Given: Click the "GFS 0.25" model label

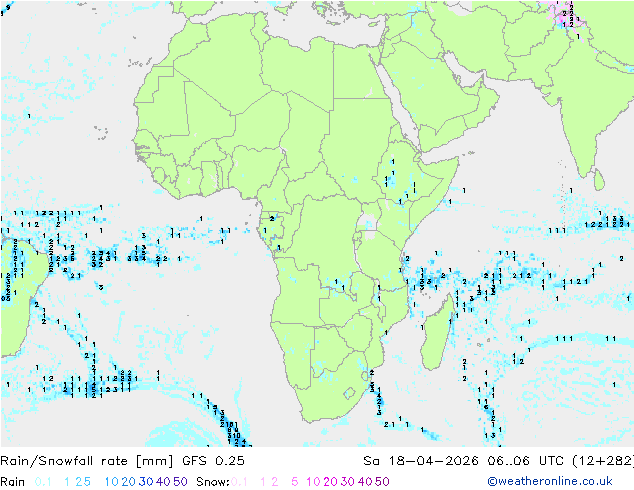Looking at the screenshot, I should click(x=213, y=461).
